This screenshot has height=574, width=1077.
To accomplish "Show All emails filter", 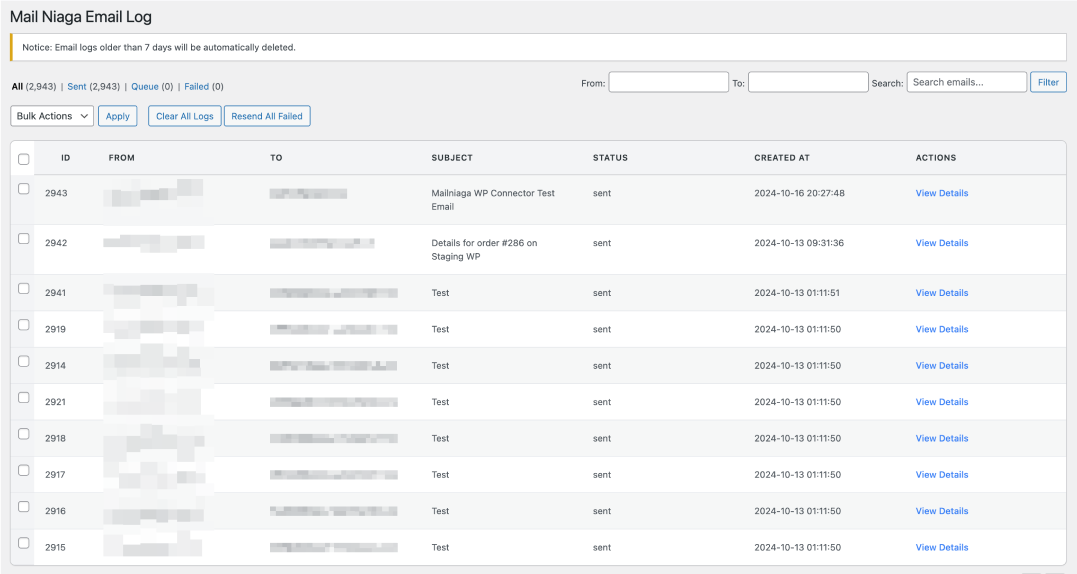I will 17,87.
